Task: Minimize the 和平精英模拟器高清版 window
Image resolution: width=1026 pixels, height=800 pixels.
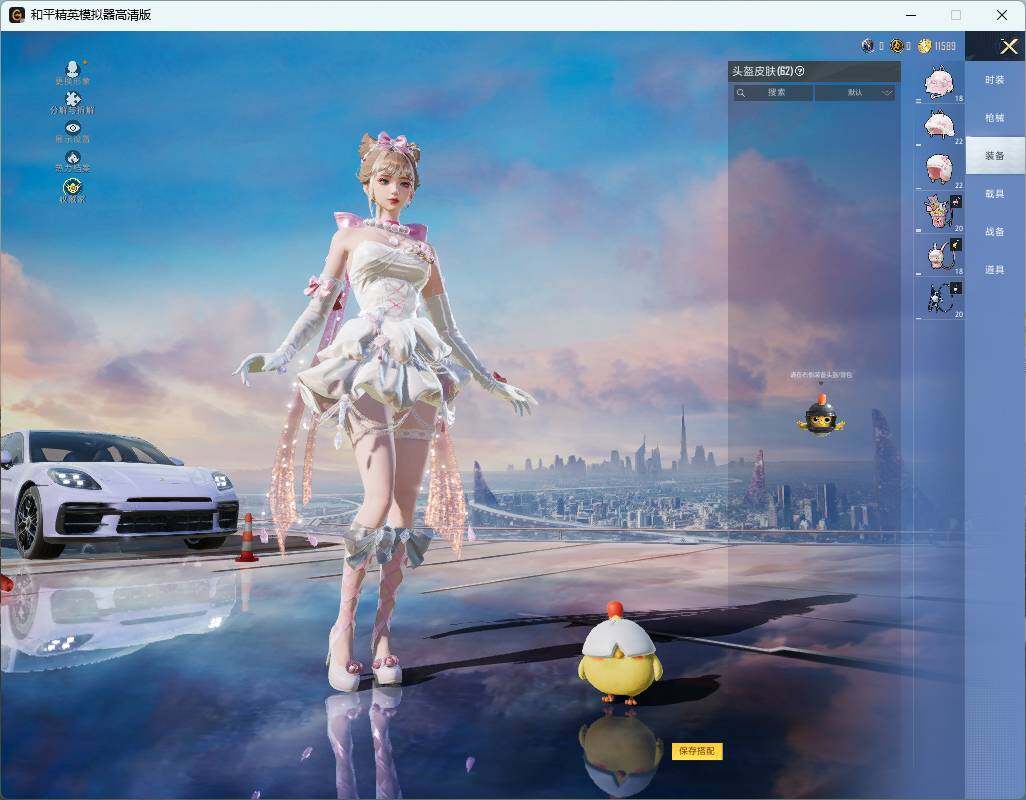Action: pyautogui.click(x=911, y=15)
